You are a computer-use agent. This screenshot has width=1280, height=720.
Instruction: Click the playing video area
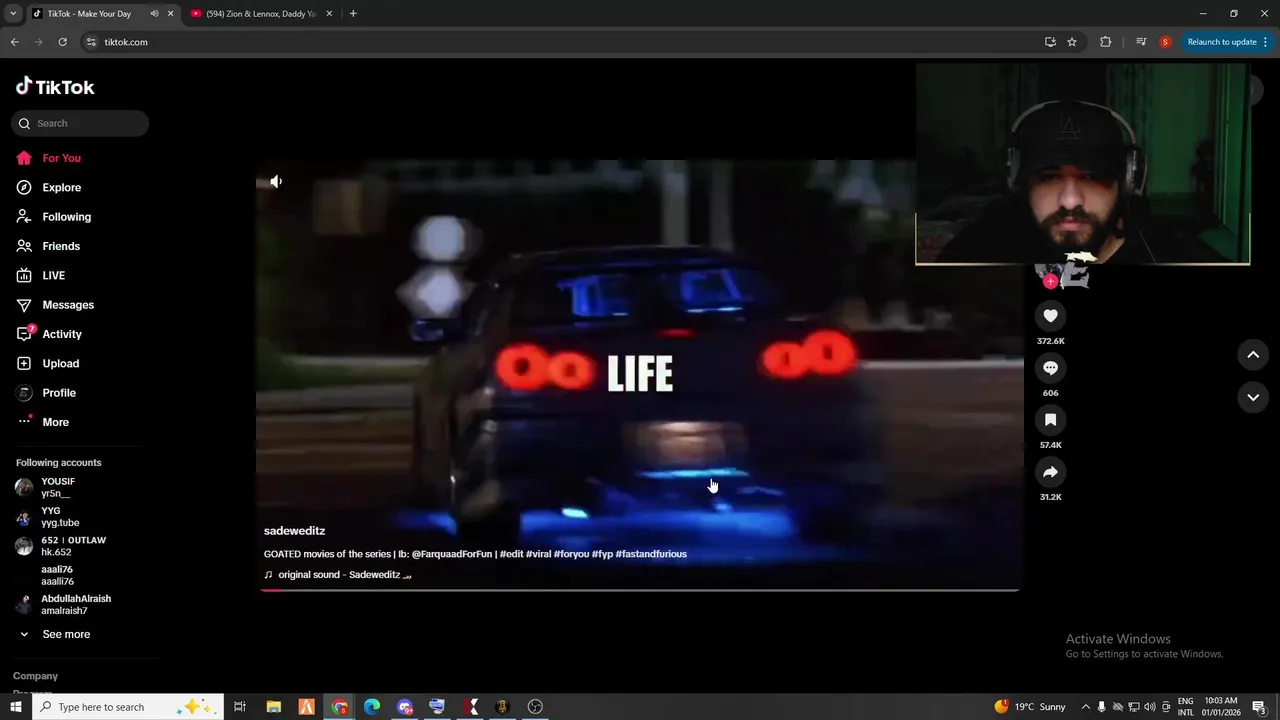pyautogui.click(x=640, y=375)
